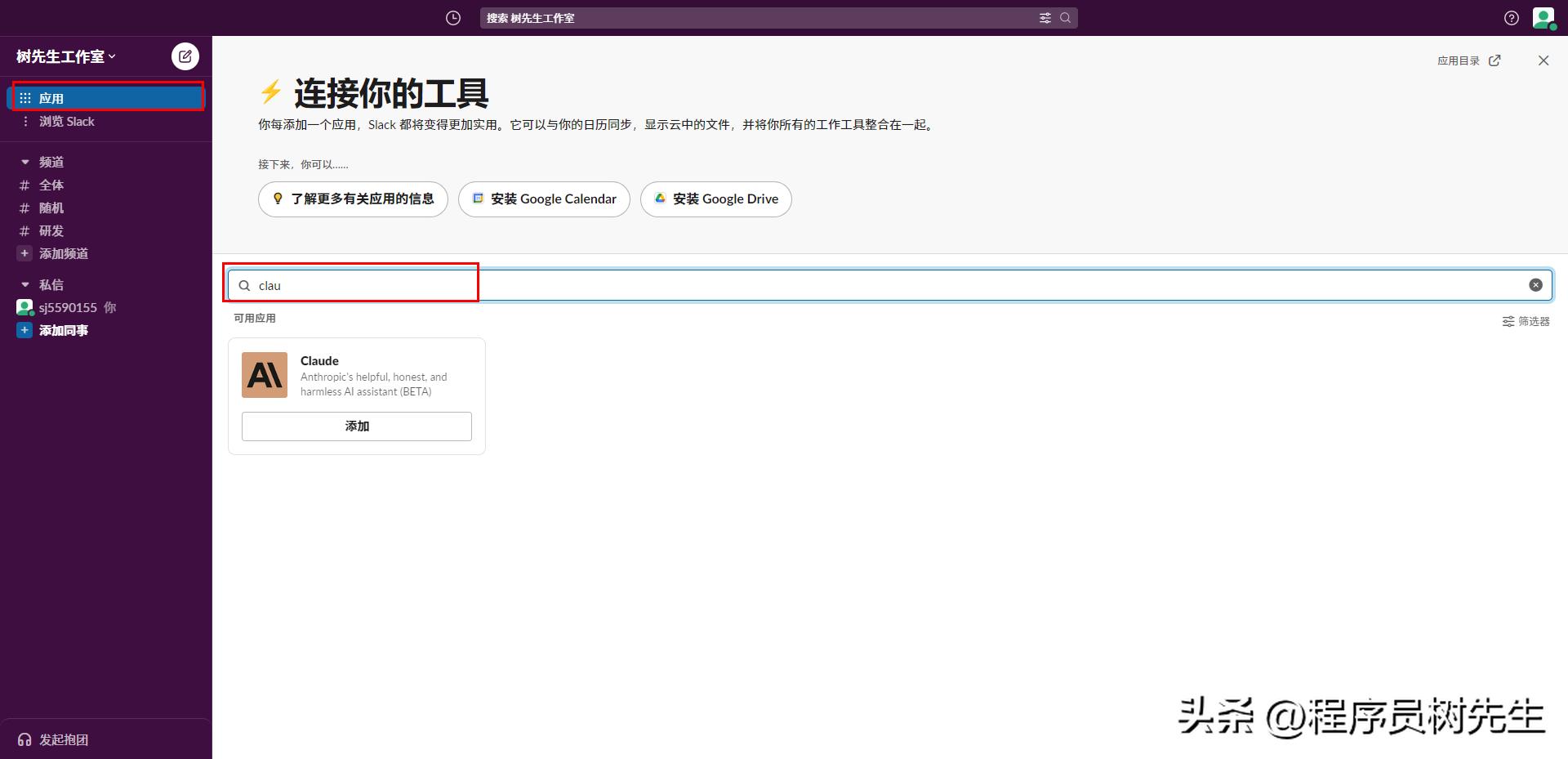Click the magnifier icon in the top search bar

click(1065, 17)
